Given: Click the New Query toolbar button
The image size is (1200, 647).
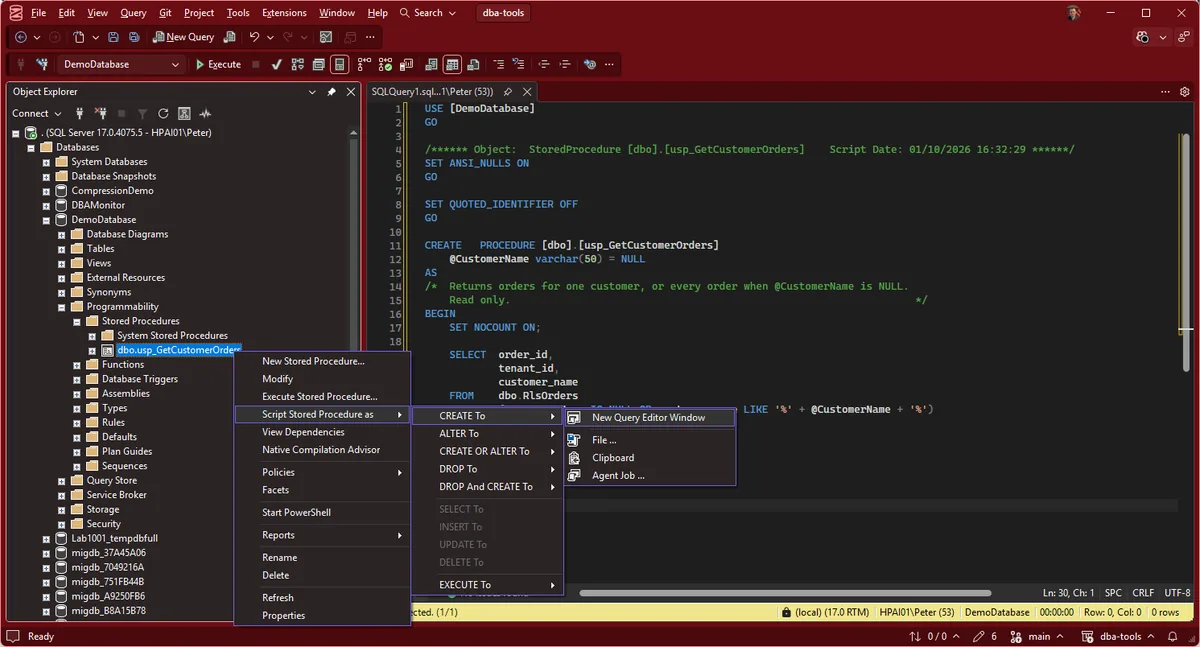Looking at the screenshot, I should pos(183,37).
